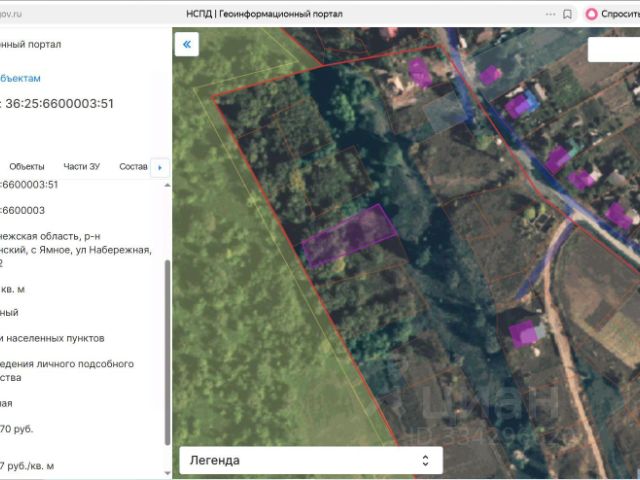Click the gov.ru address in the URL bar
Screen dimensions: 640x480
tap(11, 14)
